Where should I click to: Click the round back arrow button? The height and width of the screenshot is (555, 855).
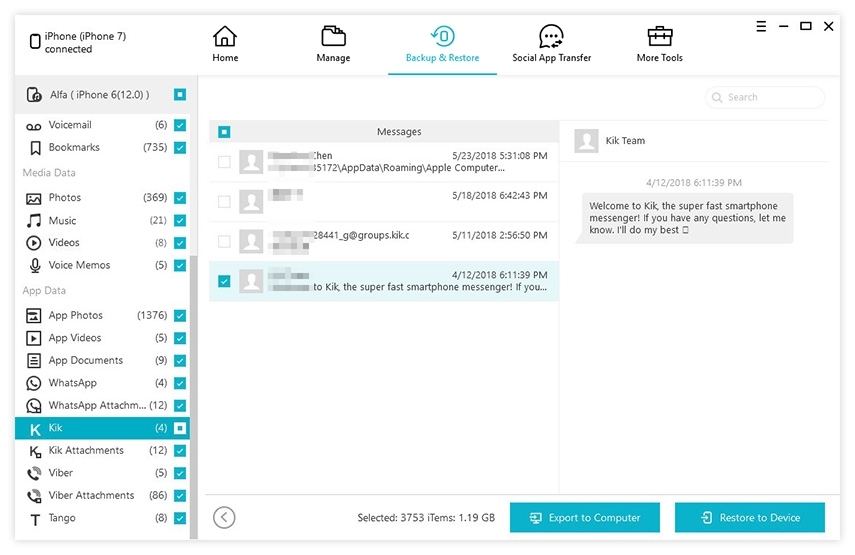(224, 517)
